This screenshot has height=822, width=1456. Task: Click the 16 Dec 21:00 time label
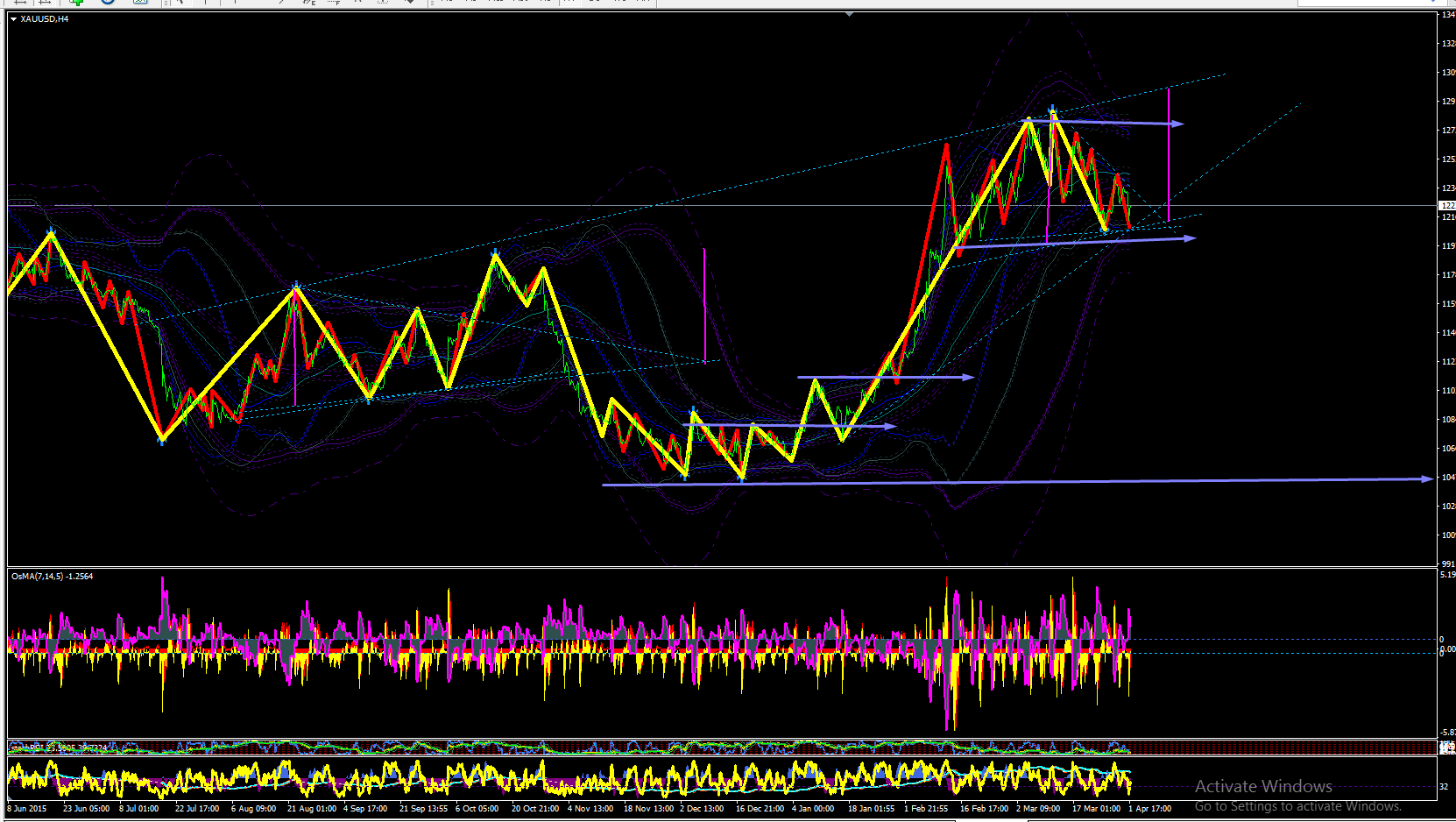760,808
